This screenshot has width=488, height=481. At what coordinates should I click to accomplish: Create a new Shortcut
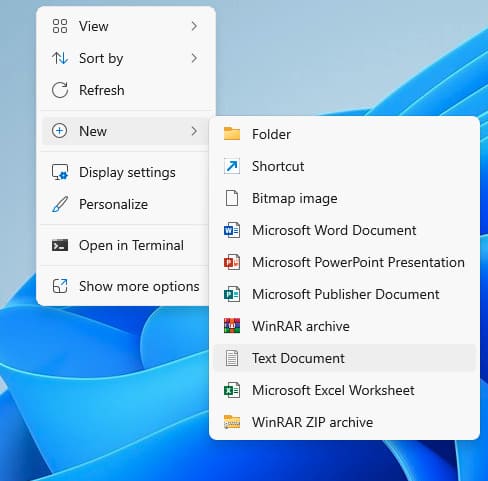tap(345, 166)
